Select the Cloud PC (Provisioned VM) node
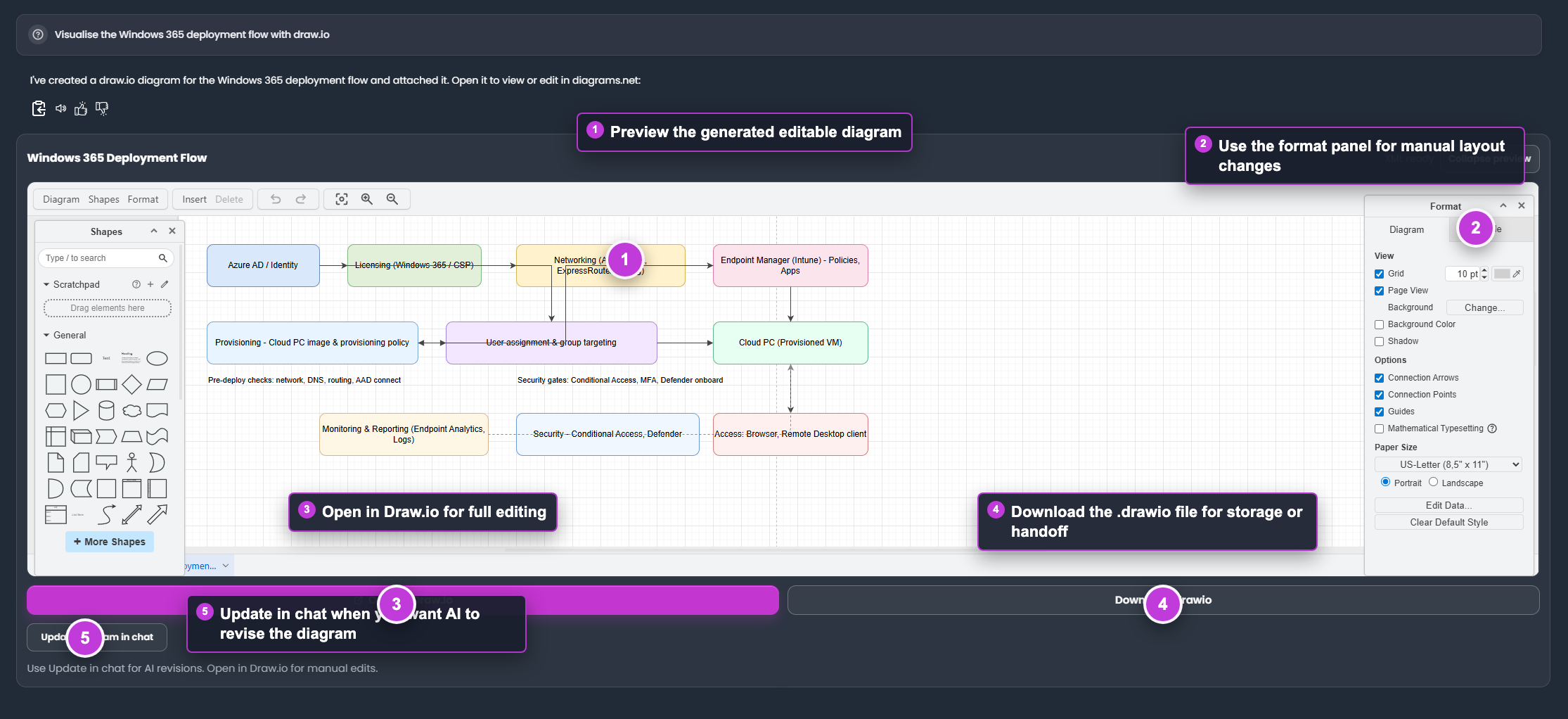The image size is (1568, 719). (x=790, y=343)
